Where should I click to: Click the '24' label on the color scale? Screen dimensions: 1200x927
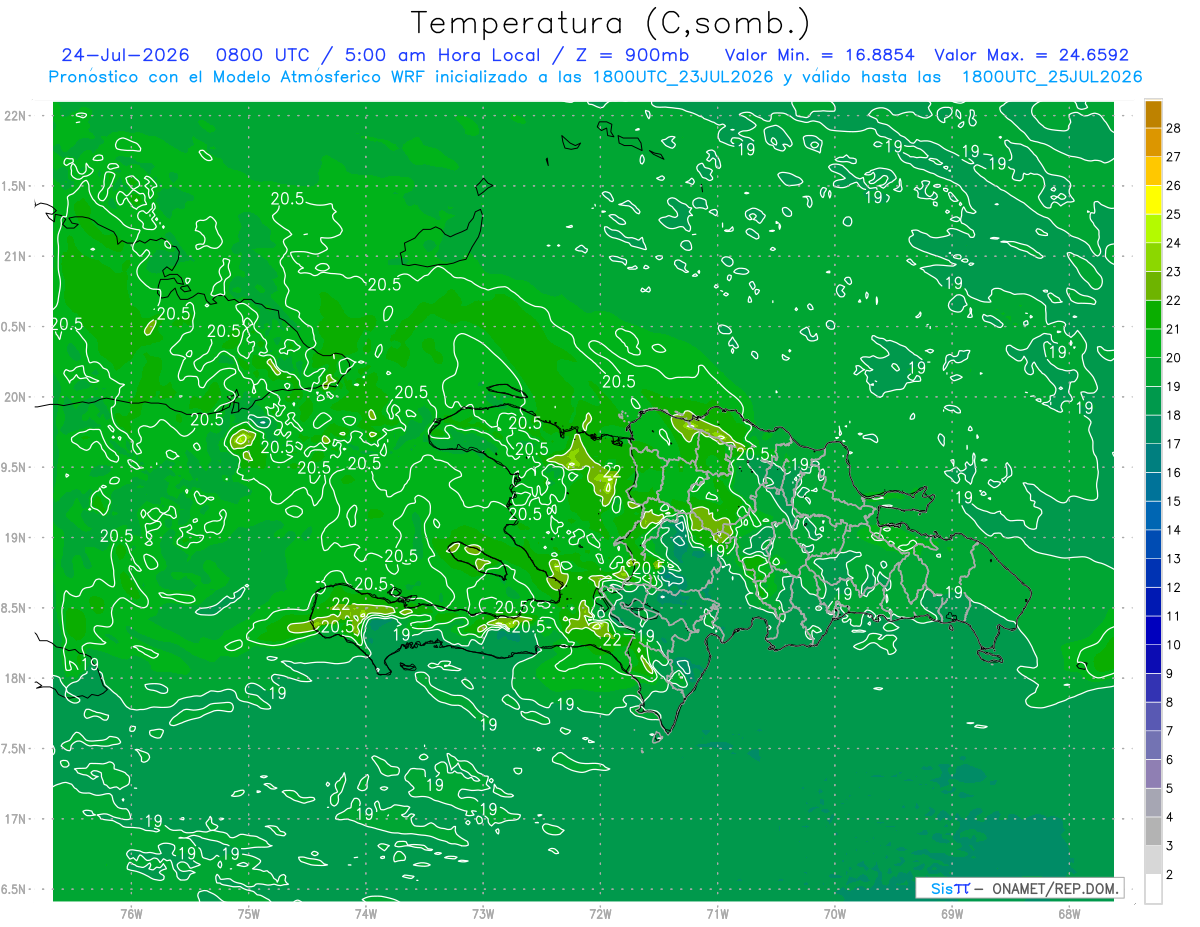1174,243
